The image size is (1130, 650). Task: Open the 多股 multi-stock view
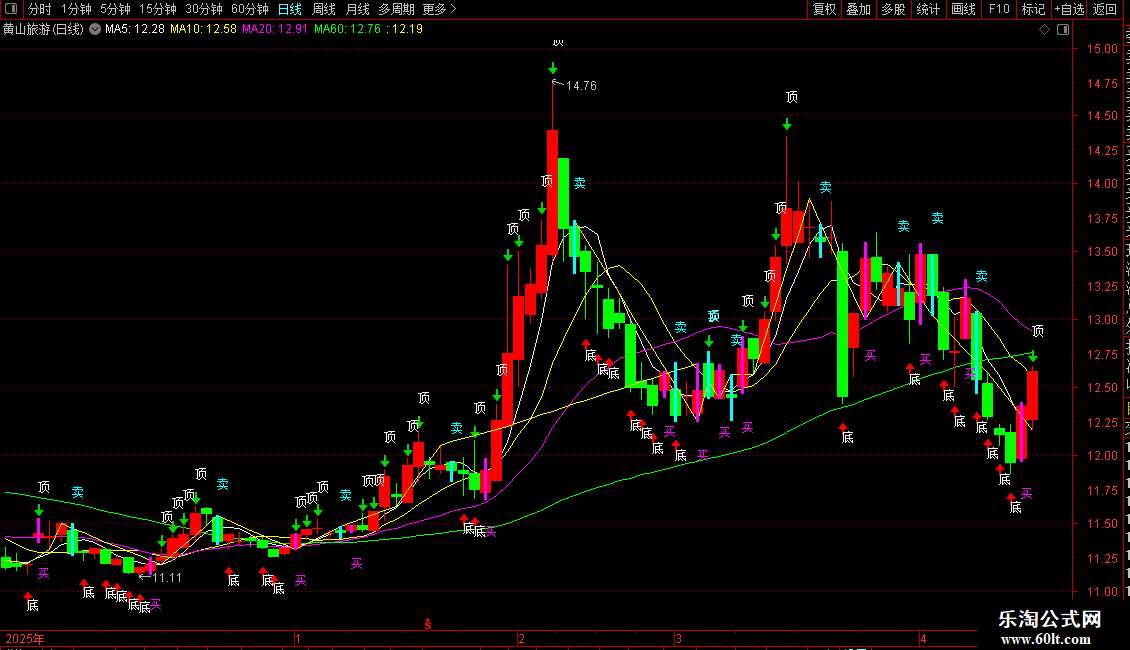click(893, 9)
